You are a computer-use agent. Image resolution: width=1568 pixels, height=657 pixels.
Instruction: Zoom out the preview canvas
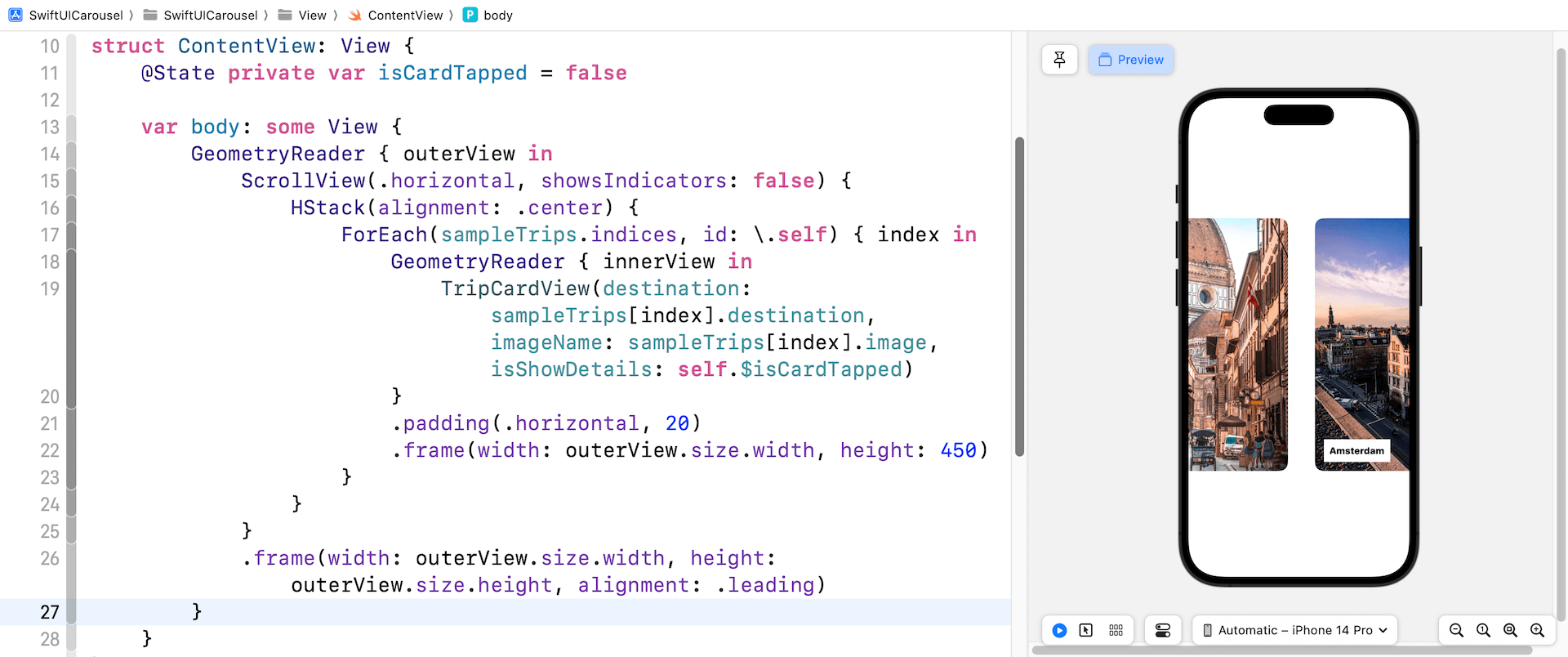(x=1456, y=630)
